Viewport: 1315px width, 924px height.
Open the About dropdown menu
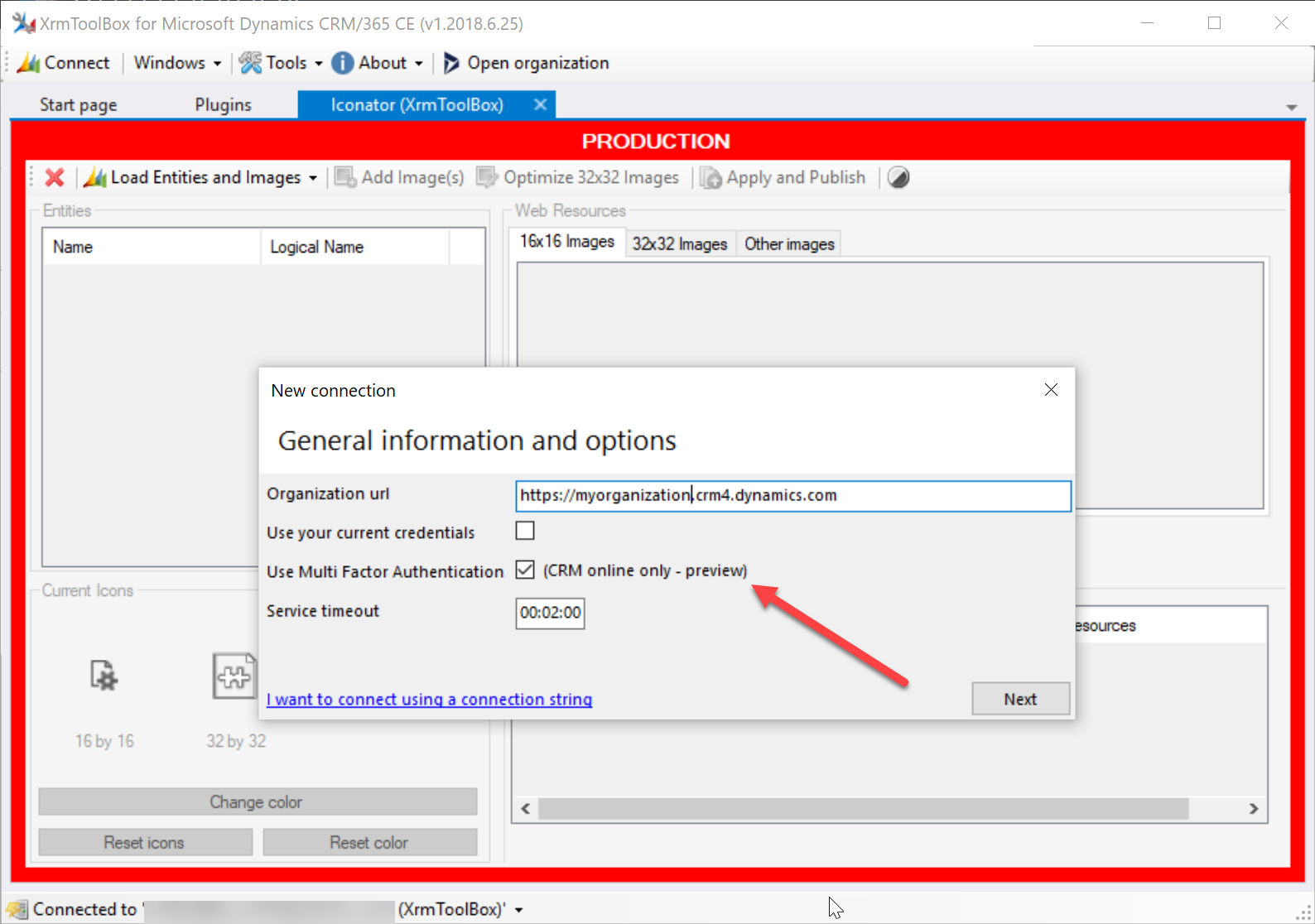(378, 63)
